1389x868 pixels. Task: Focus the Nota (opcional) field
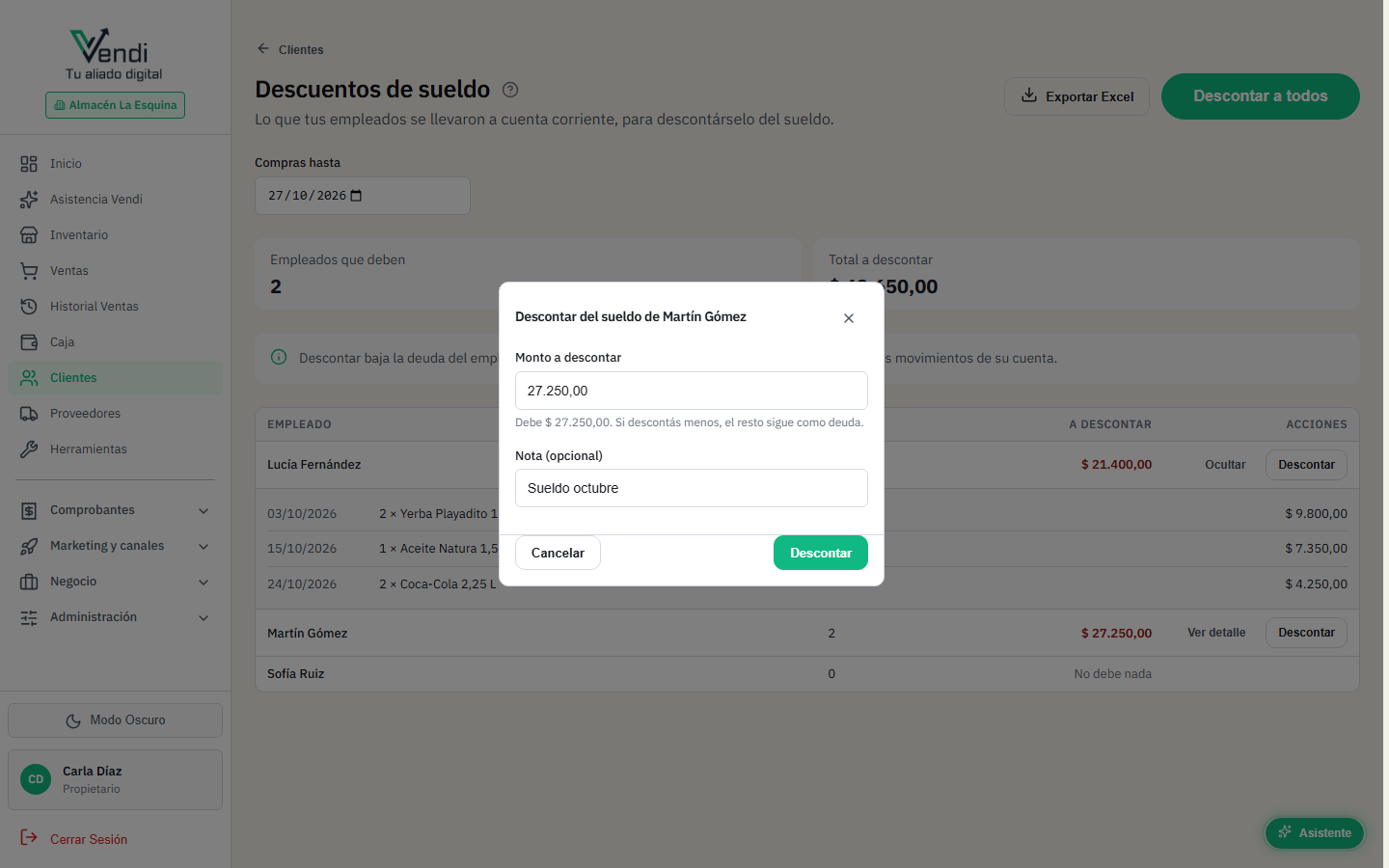tap(692, 488)
